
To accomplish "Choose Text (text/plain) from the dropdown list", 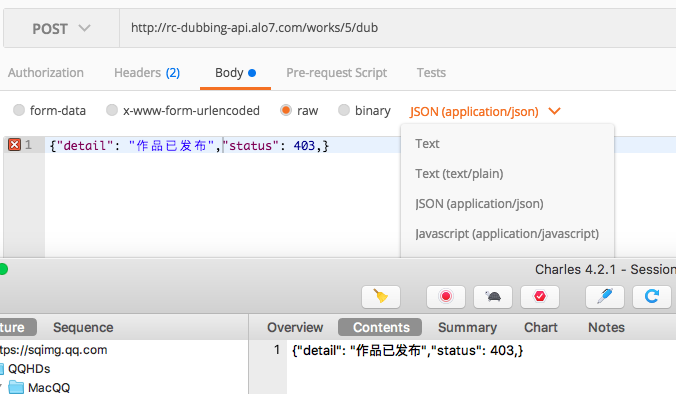I will (459, 174).
